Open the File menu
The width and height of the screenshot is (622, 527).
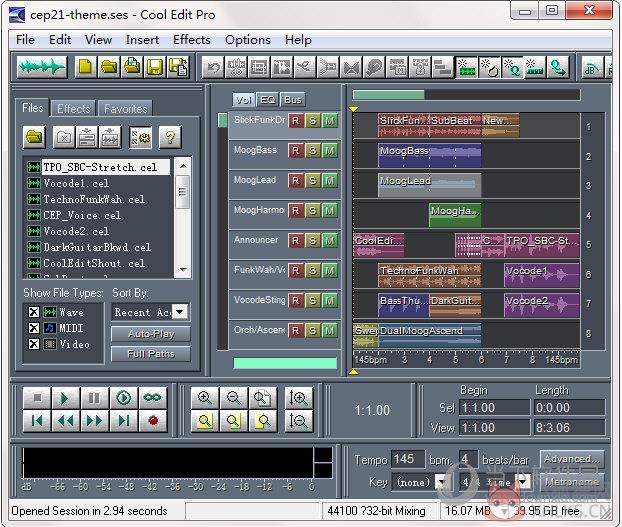pyautogui.click(x=25, y=40)
